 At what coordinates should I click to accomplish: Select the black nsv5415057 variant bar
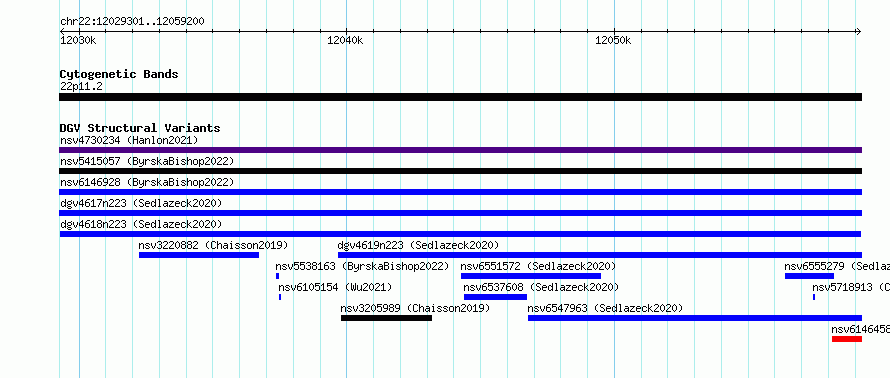[x=460, y=171]
